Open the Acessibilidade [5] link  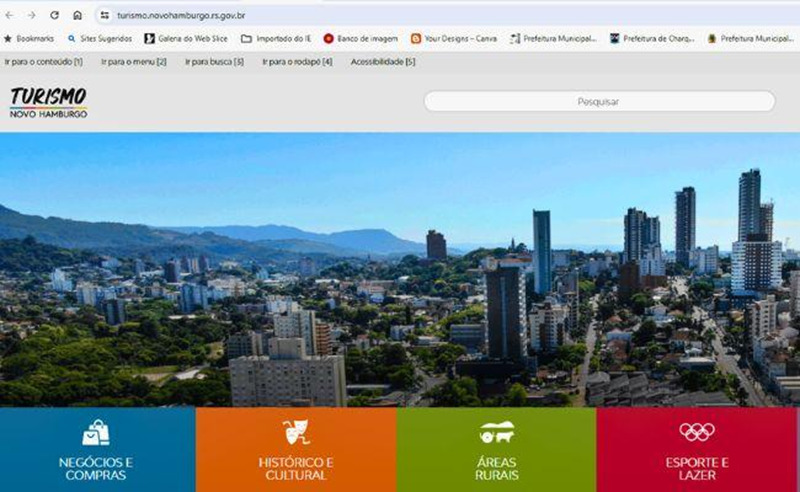pos(383,62)
